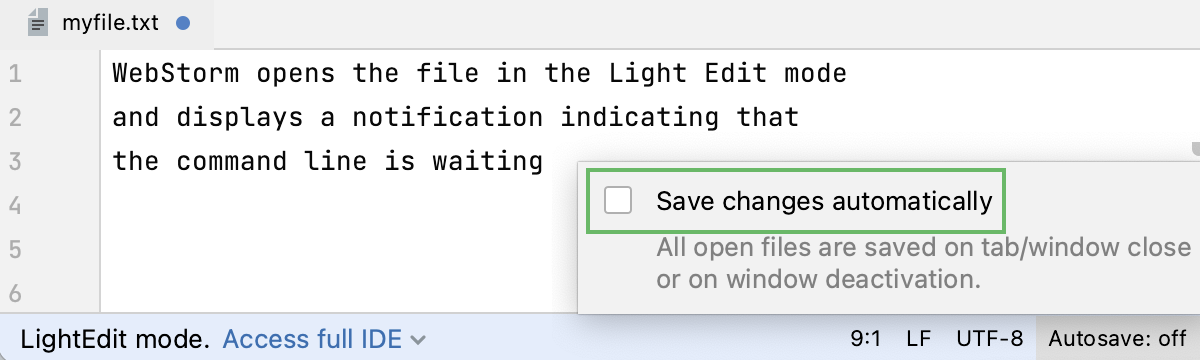
Task: Expand the chevron next to Access full IDE
Action: 418,341
